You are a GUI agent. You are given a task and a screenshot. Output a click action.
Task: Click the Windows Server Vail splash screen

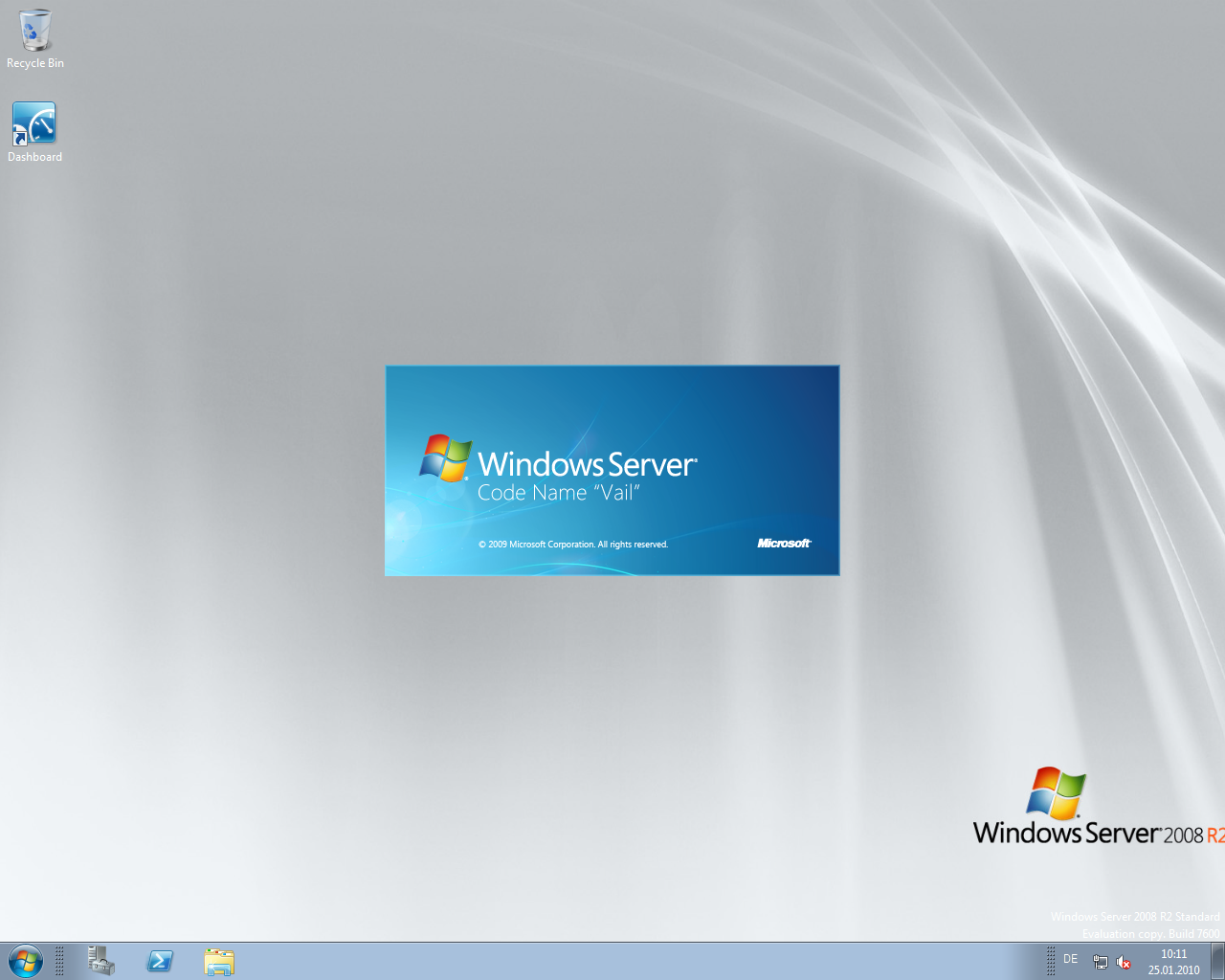(x=612, y=470)
